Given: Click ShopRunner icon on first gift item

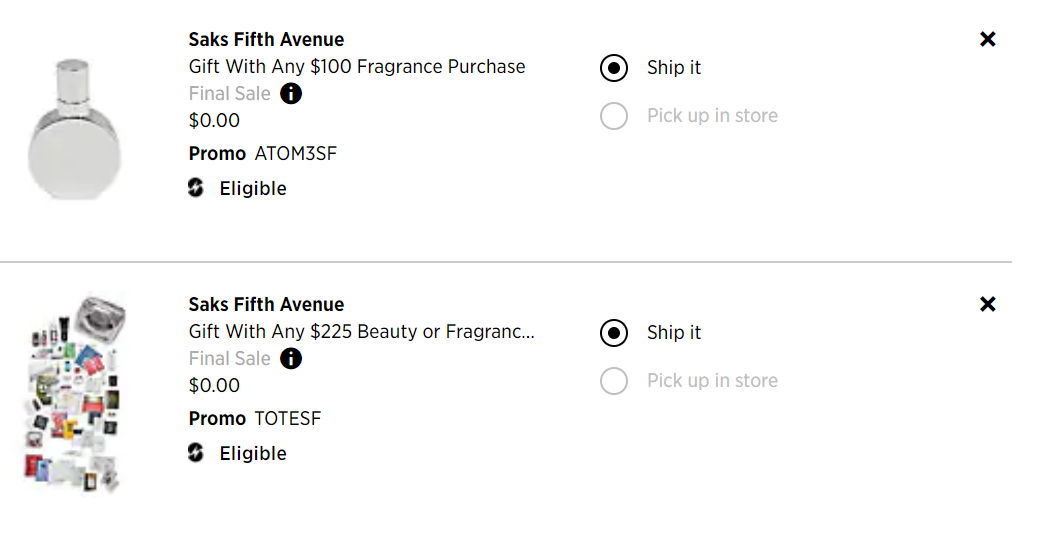Looking at the screenshot, I should [x=196, y=188].
